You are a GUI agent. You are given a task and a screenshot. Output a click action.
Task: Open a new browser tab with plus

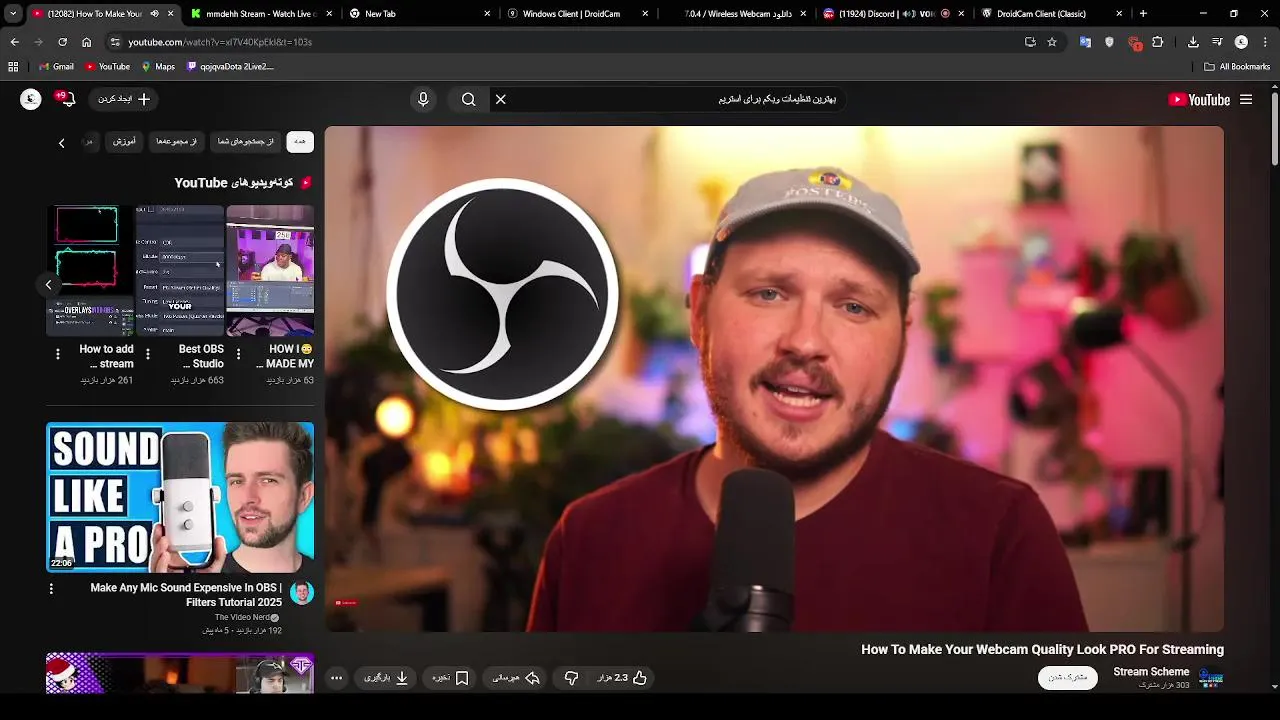[1143, 14]
